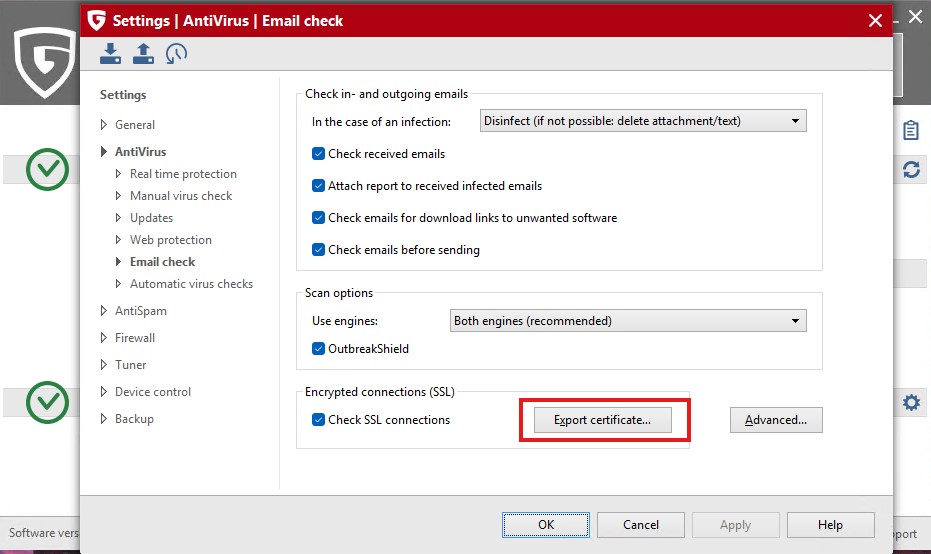931x554 pixels.
Task: Click the clipboard log icon in background window
Action: tap(911, 130)
